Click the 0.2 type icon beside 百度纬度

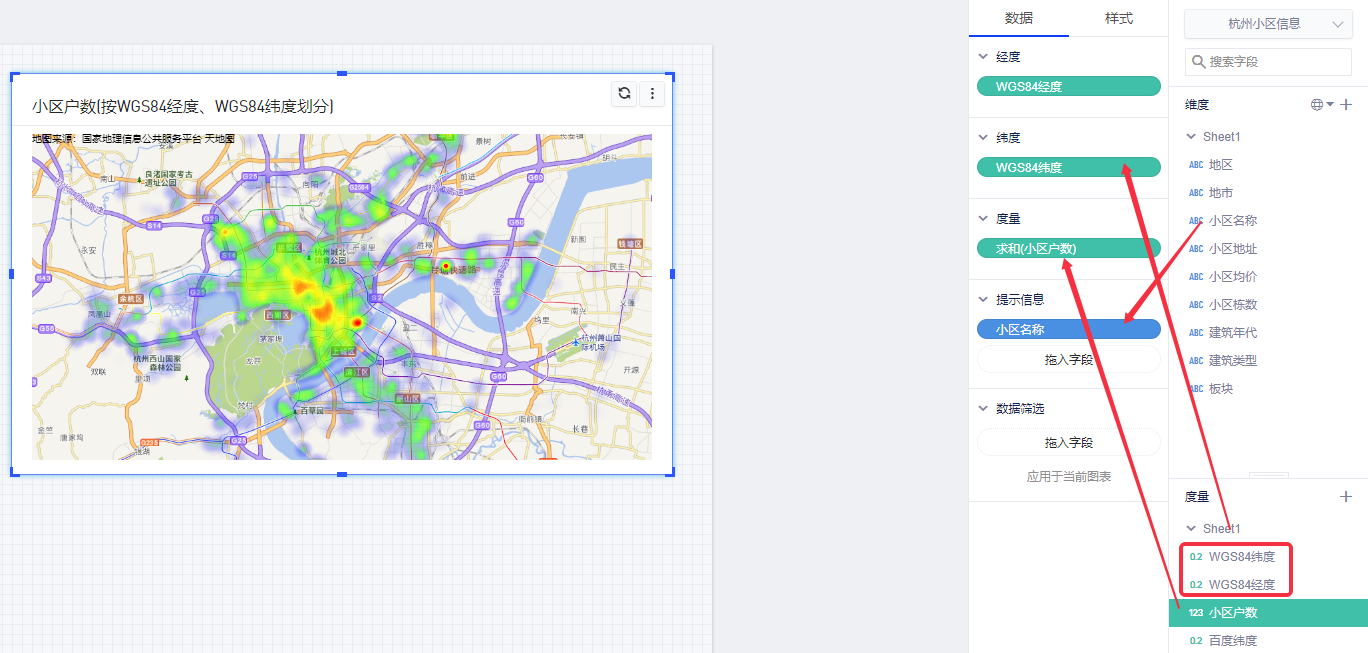[1195, 641]
